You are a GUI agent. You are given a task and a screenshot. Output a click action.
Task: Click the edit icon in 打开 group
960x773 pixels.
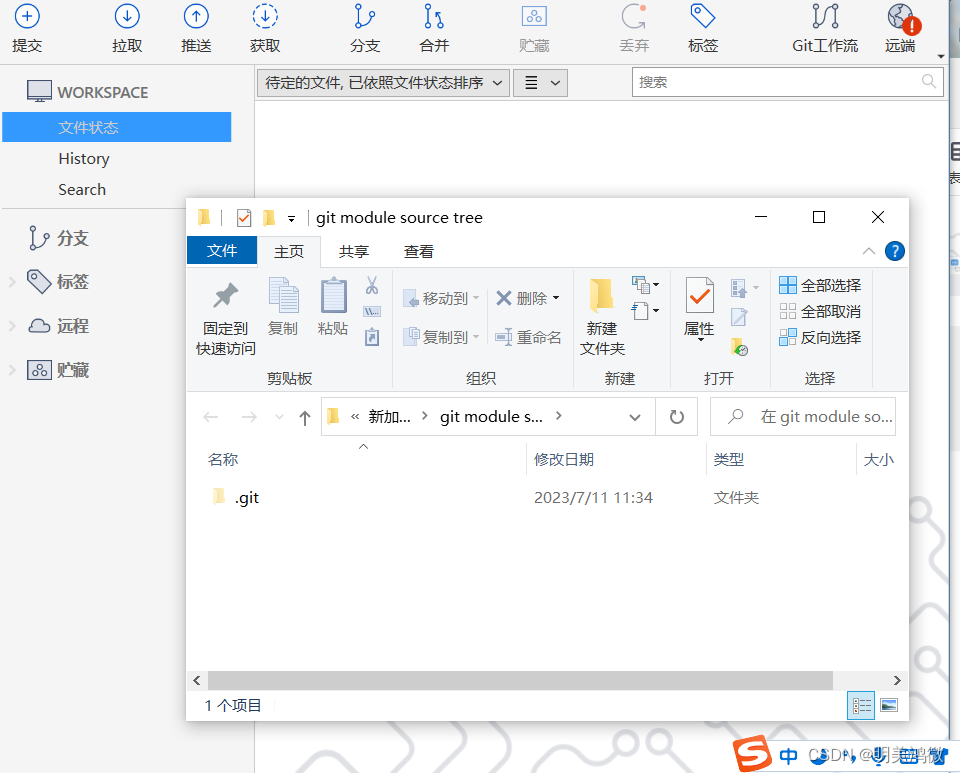[740, 317]
